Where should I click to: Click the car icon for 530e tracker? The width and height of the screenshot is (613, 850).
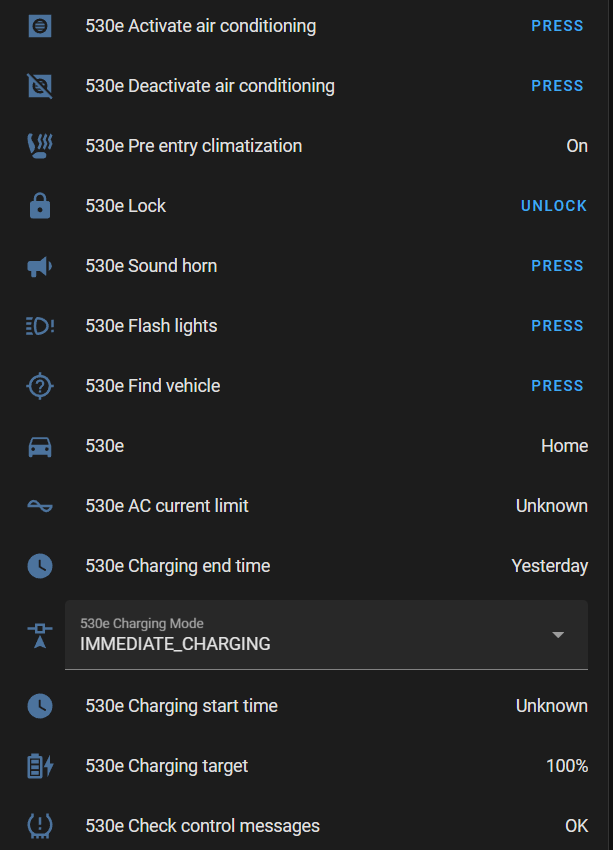coord(40,446)
